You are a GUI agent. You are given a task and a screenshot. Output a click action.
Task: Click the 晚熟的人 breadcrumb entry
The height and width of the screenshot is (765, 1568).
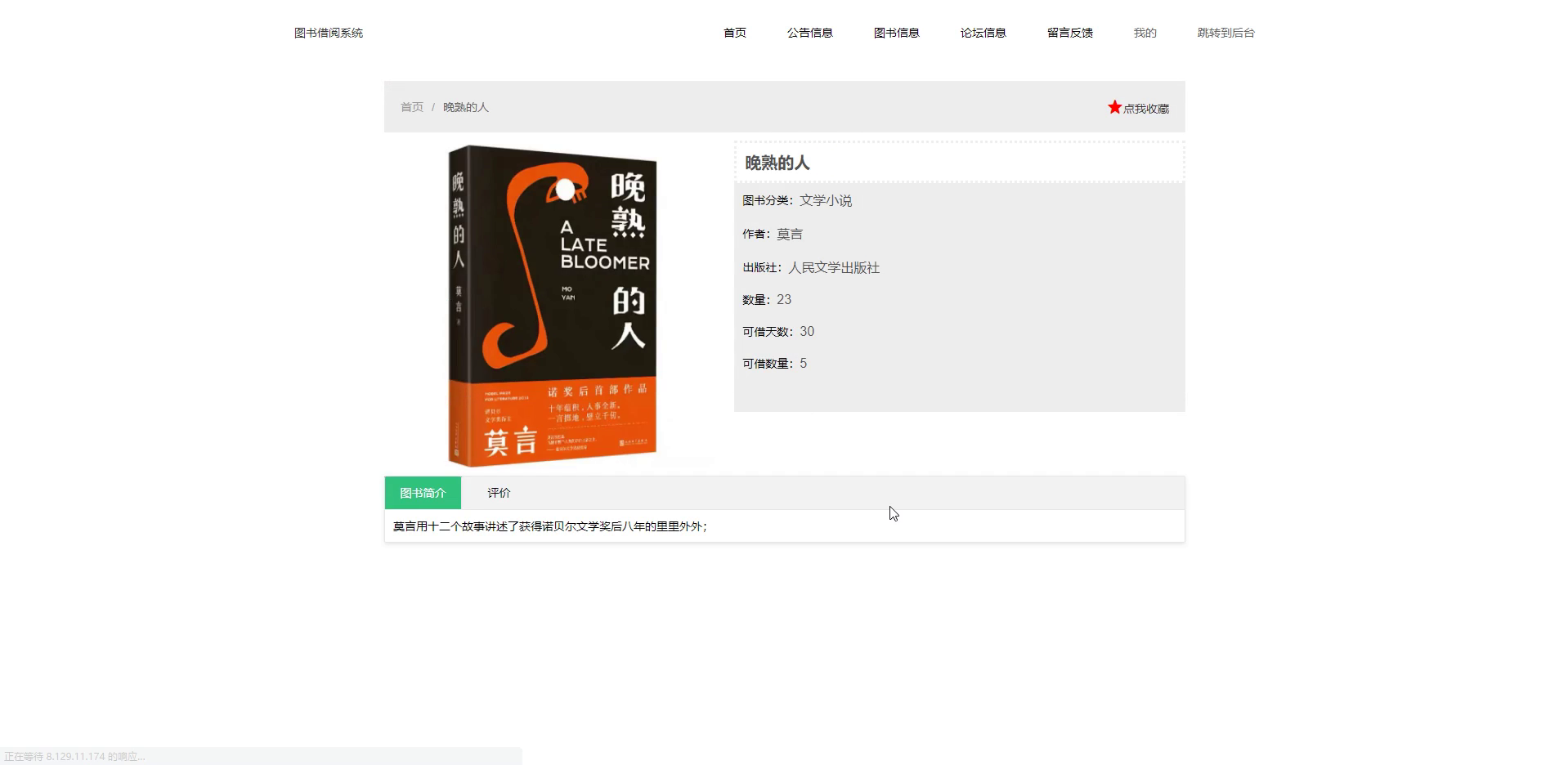pyautogui.click(x=466, y=107)
